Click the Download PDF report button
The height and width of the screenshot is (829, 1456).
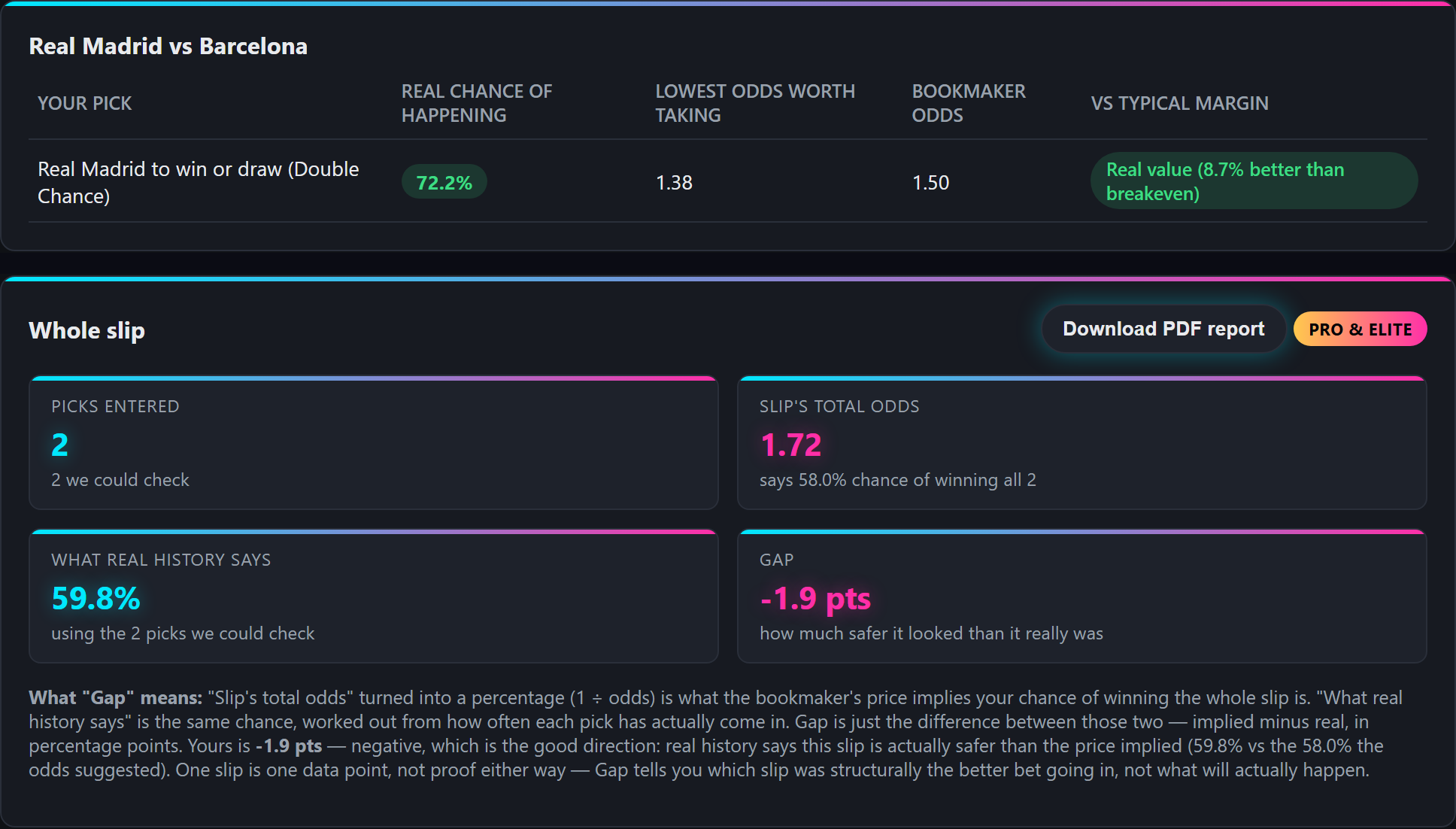1163,329
